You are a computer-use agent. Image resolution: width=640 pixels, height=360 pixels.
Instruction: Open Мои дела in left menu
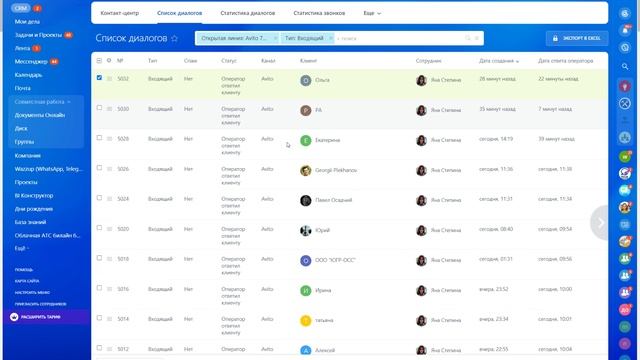(27, 22)
